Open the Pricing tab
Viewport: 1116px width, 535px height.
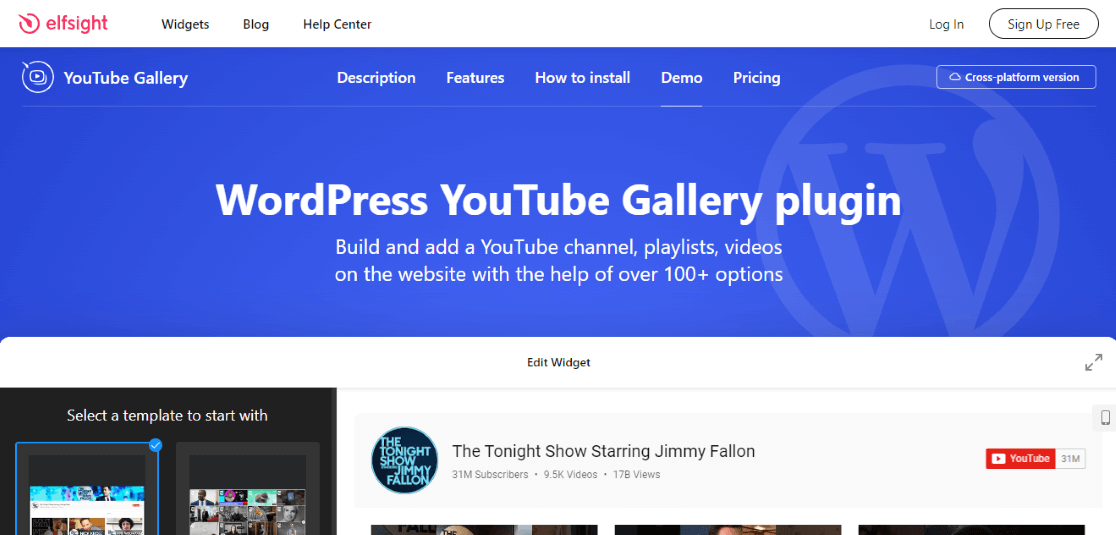tap(757, 78)
